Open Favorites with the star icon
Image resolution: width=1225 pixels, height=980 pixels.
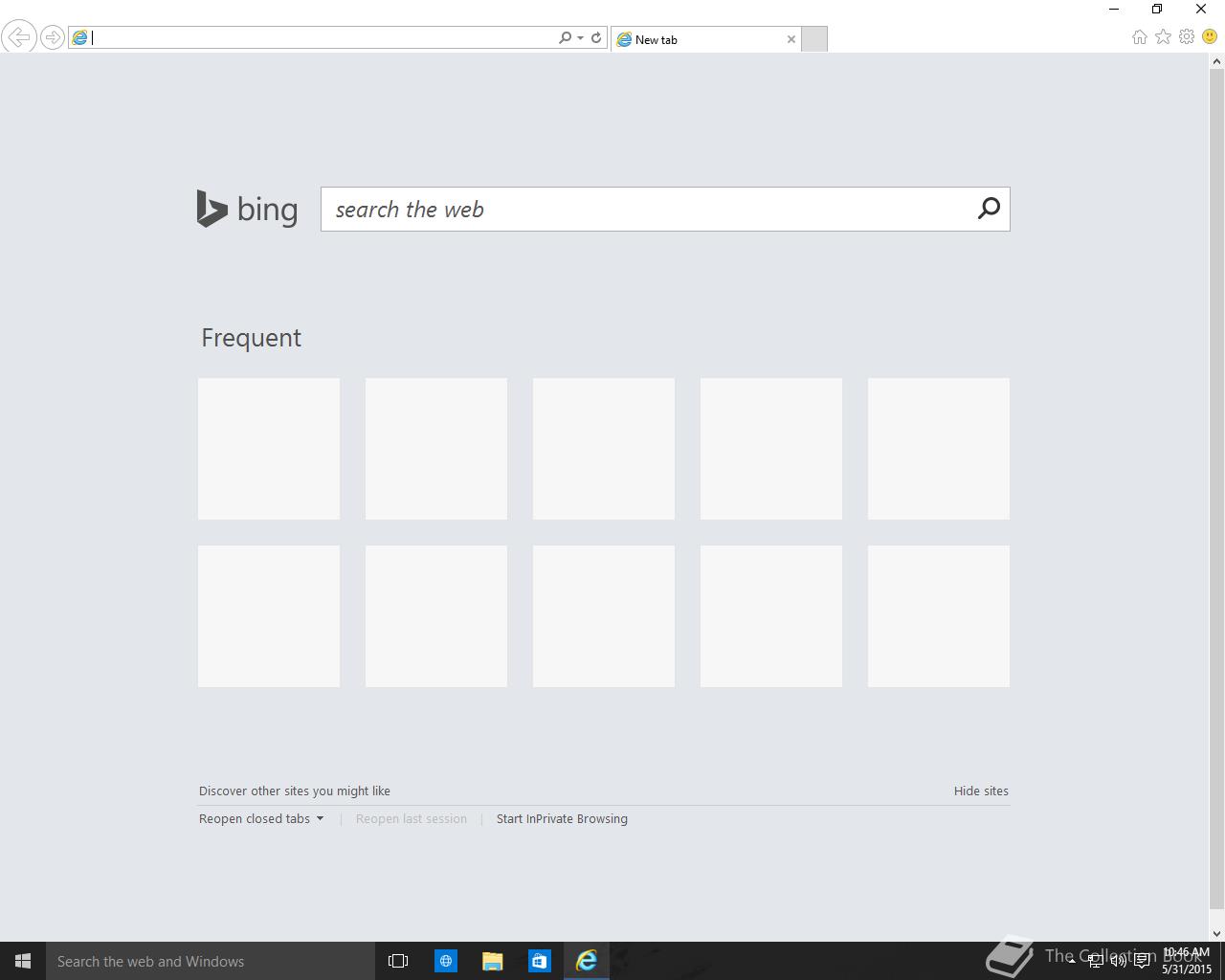click(1163, 36)
